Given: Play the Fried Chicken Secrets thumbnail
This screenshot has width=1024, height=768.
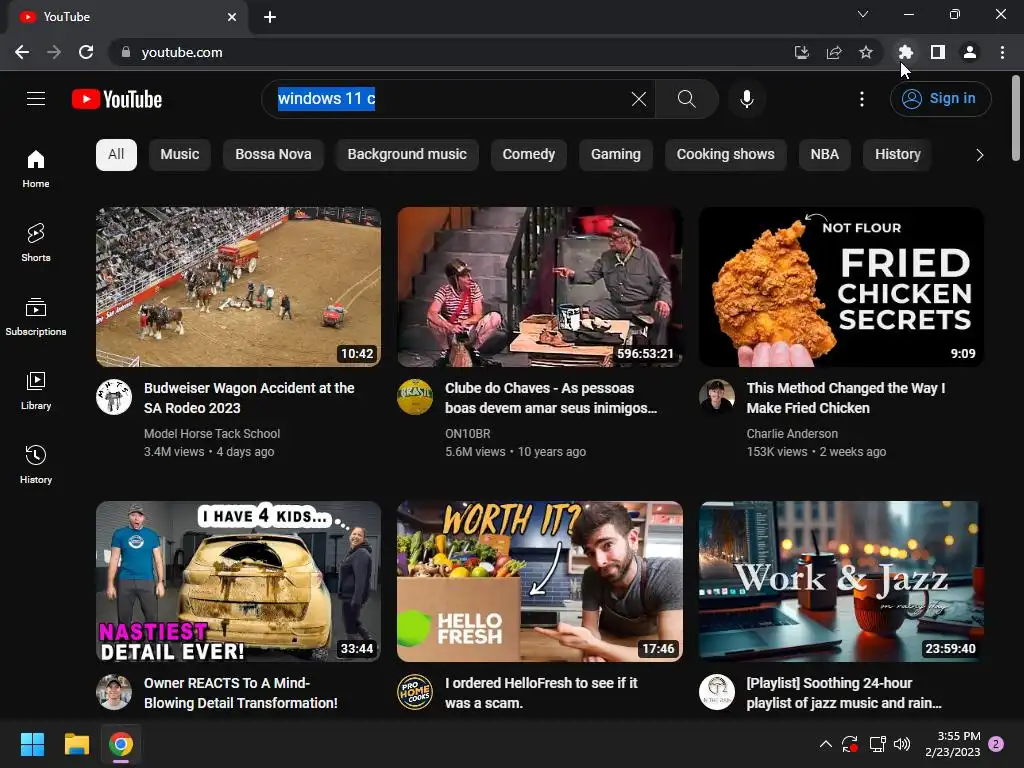Looking at the screenshot, I should click(x=841, y=287).
